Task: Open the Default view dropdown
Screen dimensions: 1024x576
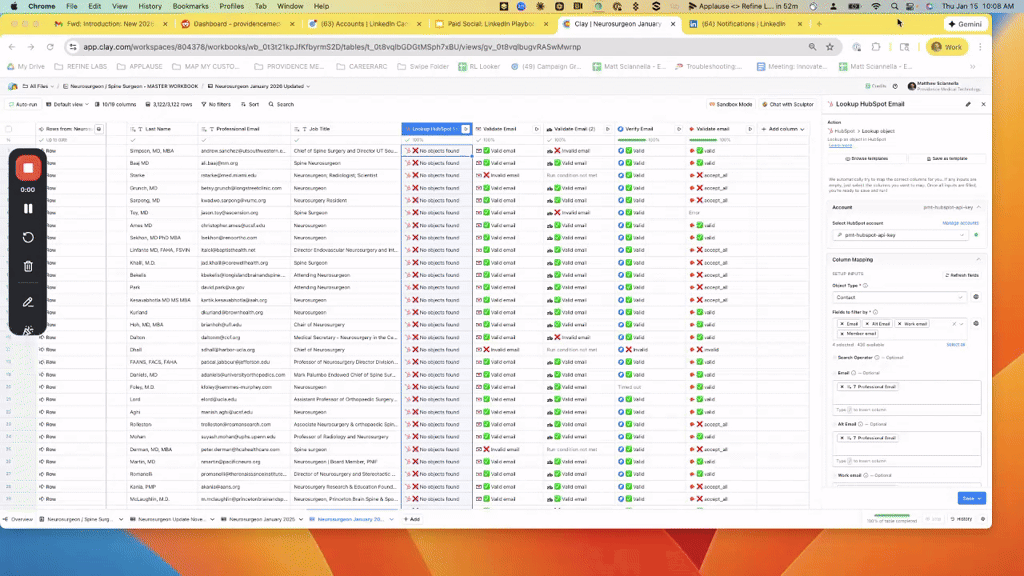Action: coord(70,104)
